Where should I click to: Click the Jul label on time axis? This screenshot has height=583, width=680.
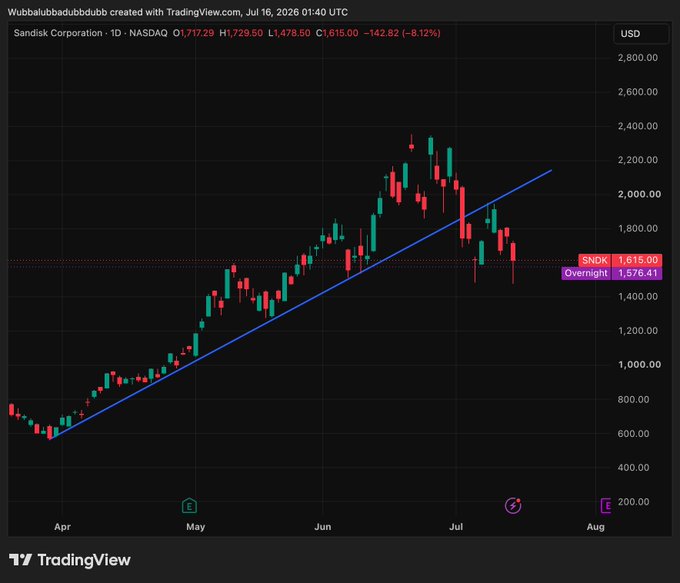[x=456, y=527]
